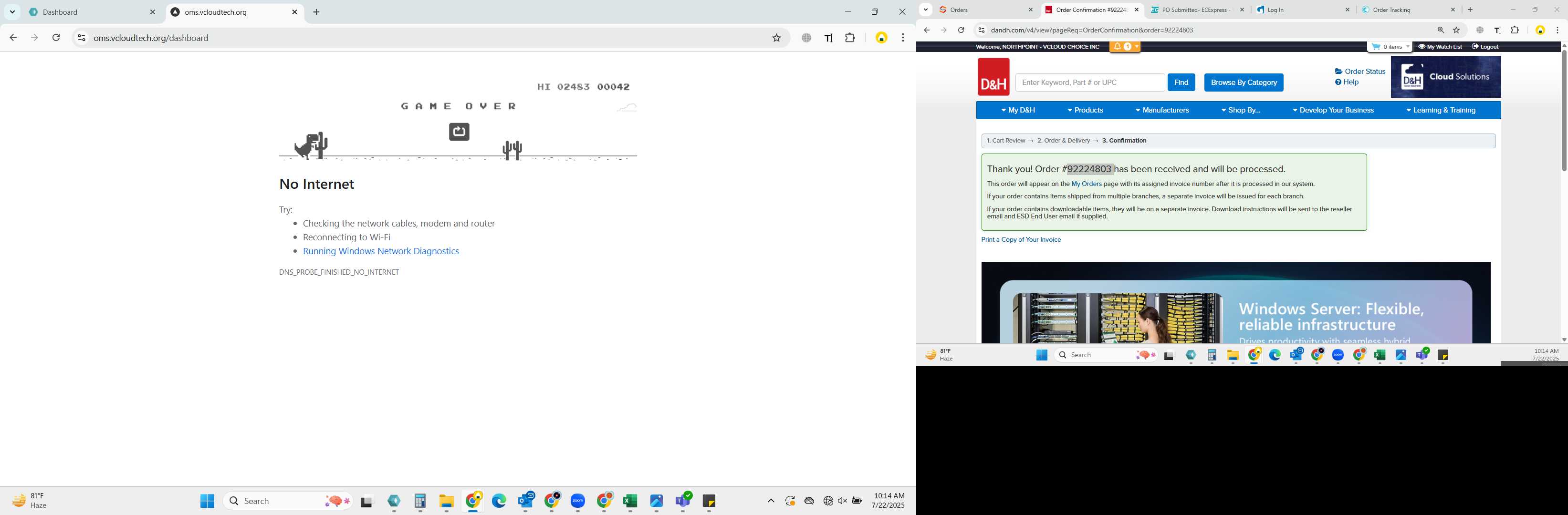
Task: Open Chrome three-dot menu in dandh.com window
Action: (x=1557, y=30)
